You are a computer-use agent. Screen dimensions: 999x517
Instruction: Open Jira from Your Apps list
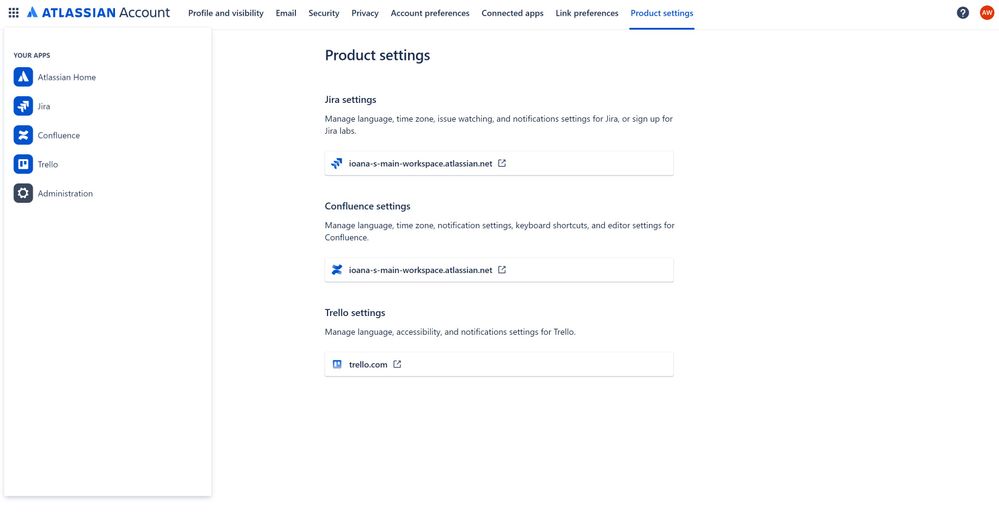(x=44, y=106)
